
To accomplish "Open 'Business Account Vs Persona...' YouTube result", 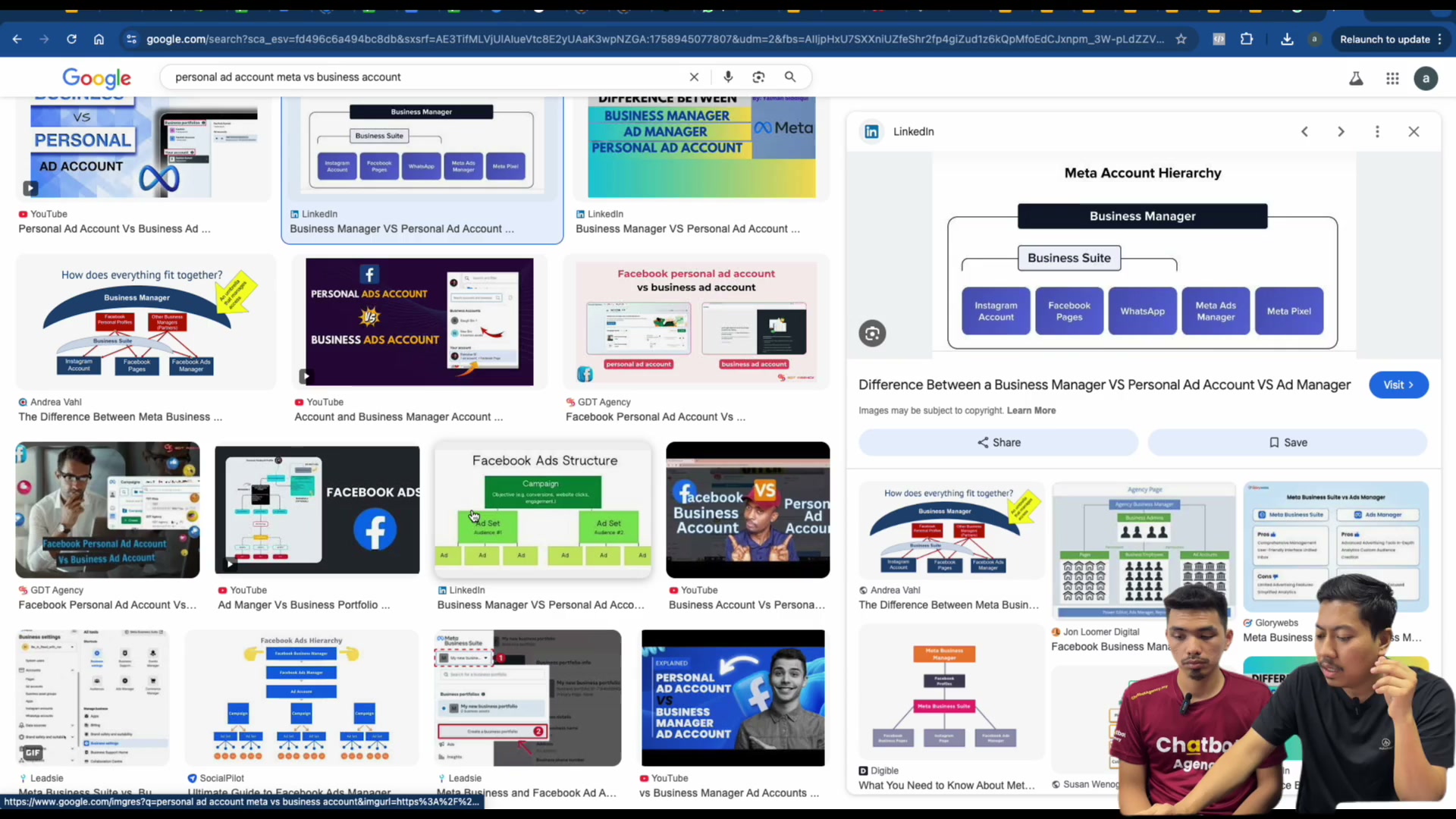I will point(748,510).
